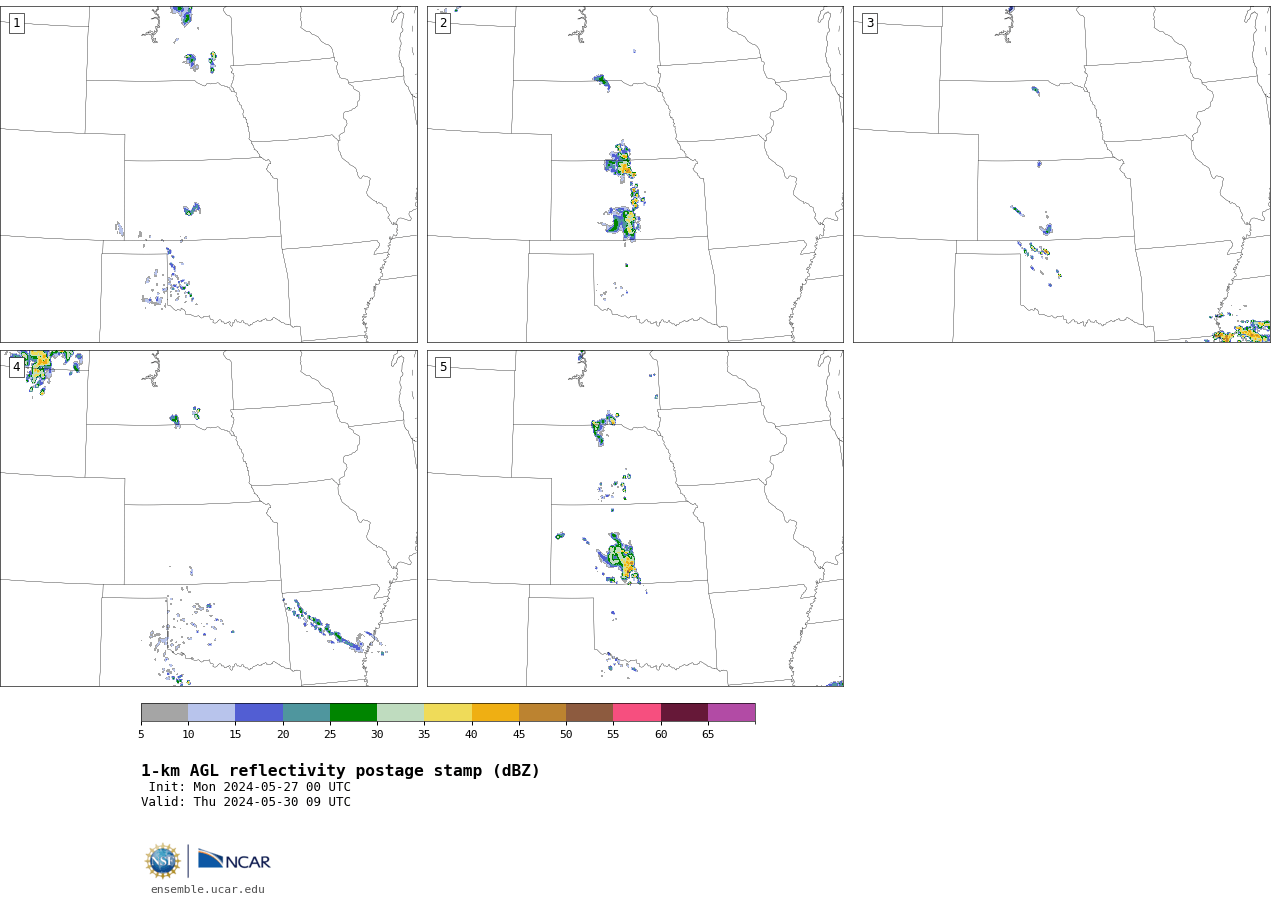Image resolution: width=1280 pixels, height=901 pixels.
Task: Click the panel number label 5
Action: pyautogui.click(x=443, y=367)
